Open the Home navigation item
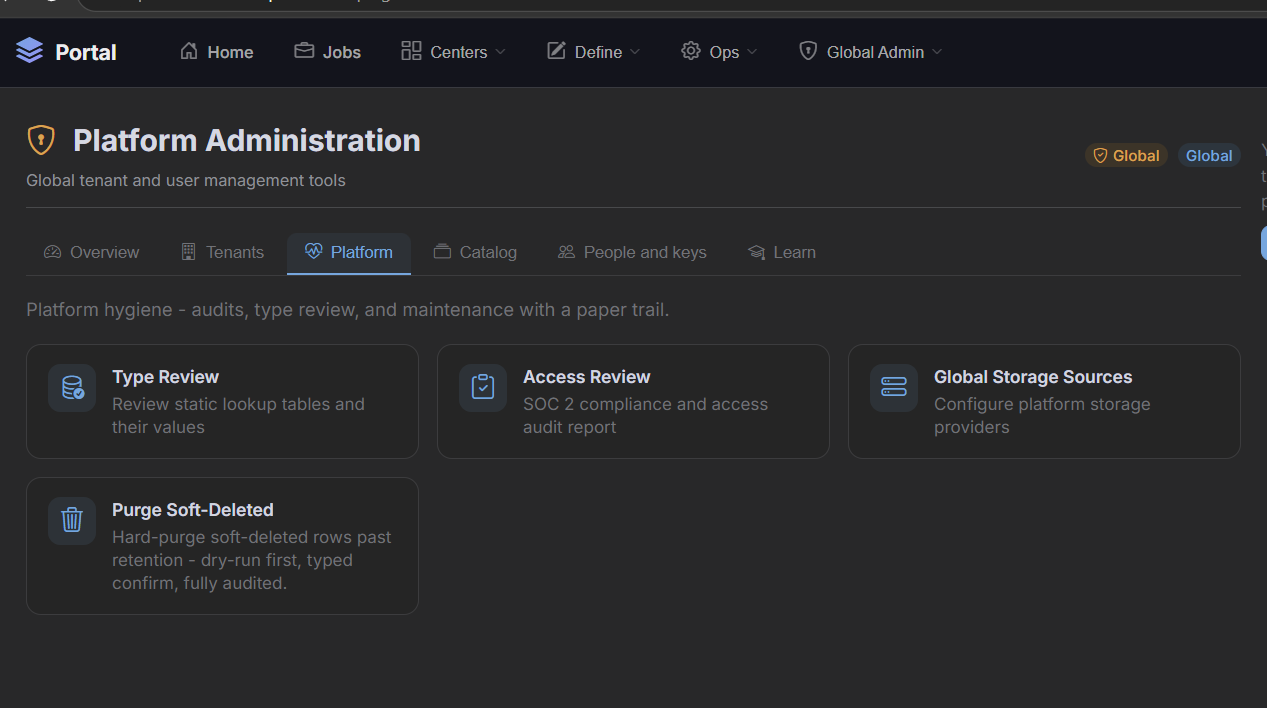This screenshot has width=1267, height=708. coord(217,52)
